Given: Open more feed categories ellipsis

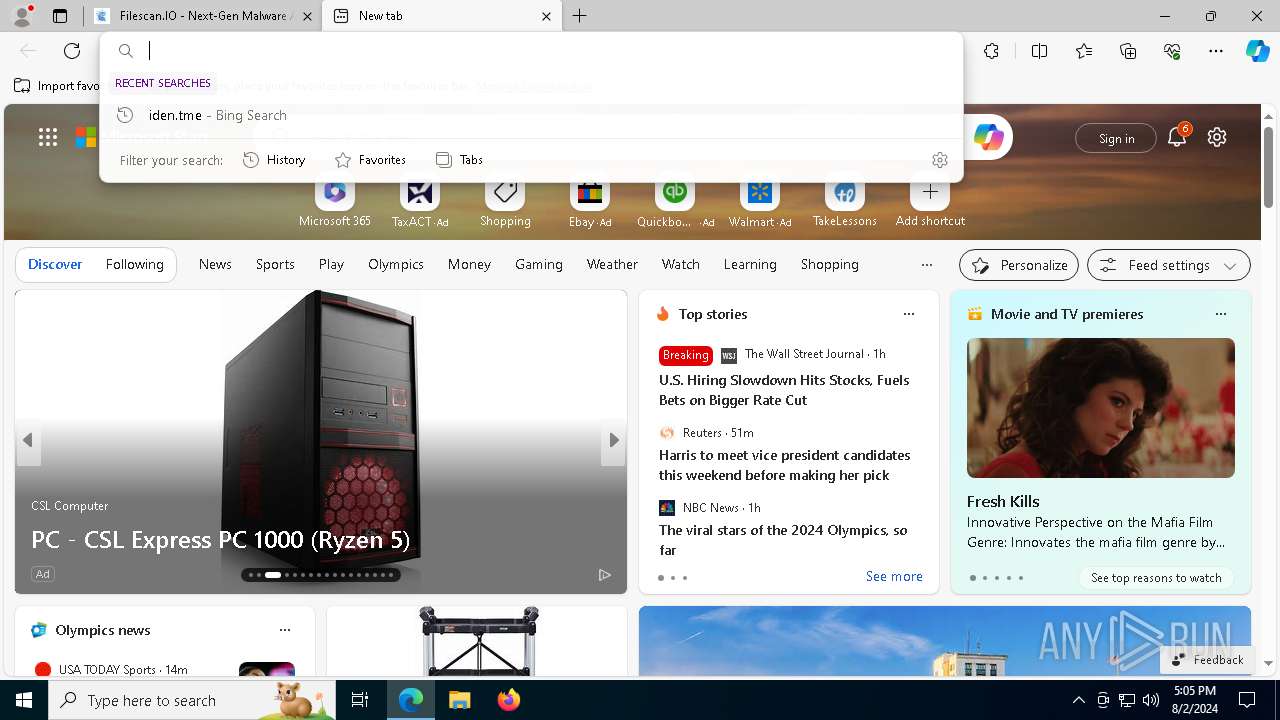Looking at the screenshot, I should pos(926,265).
